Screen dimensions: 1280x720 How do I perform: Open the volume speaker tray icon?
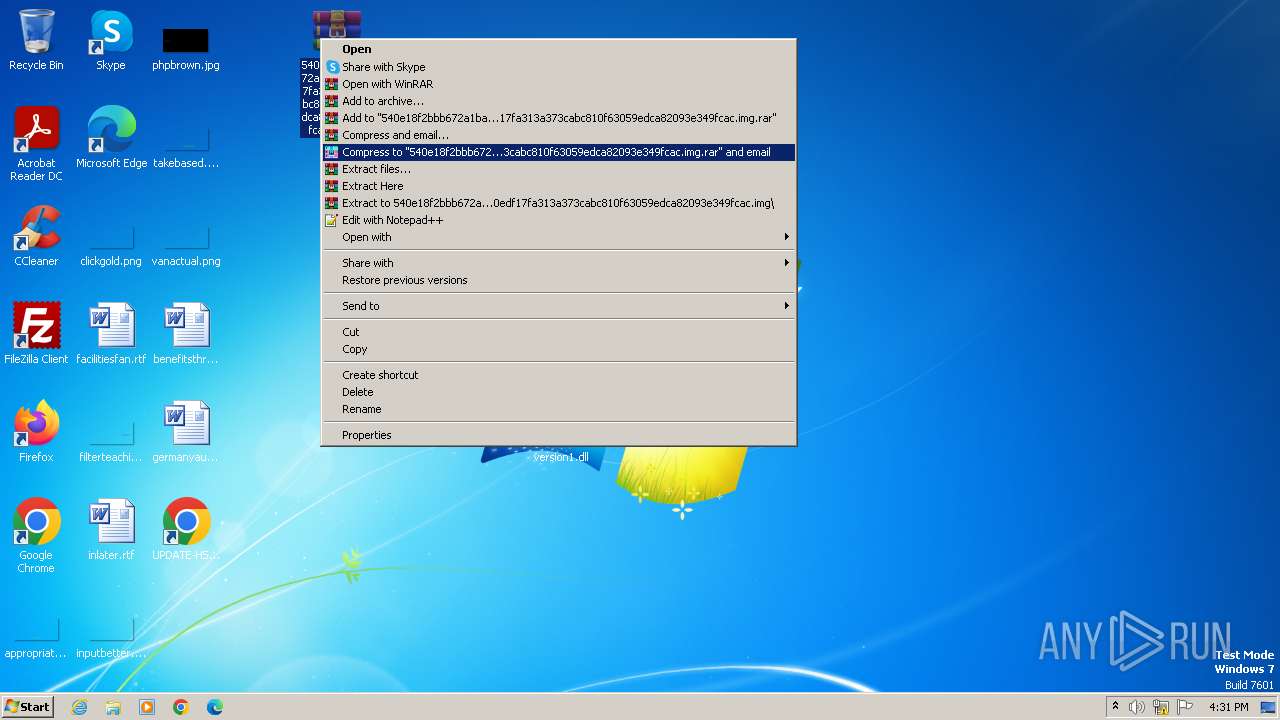[1137, 707]
